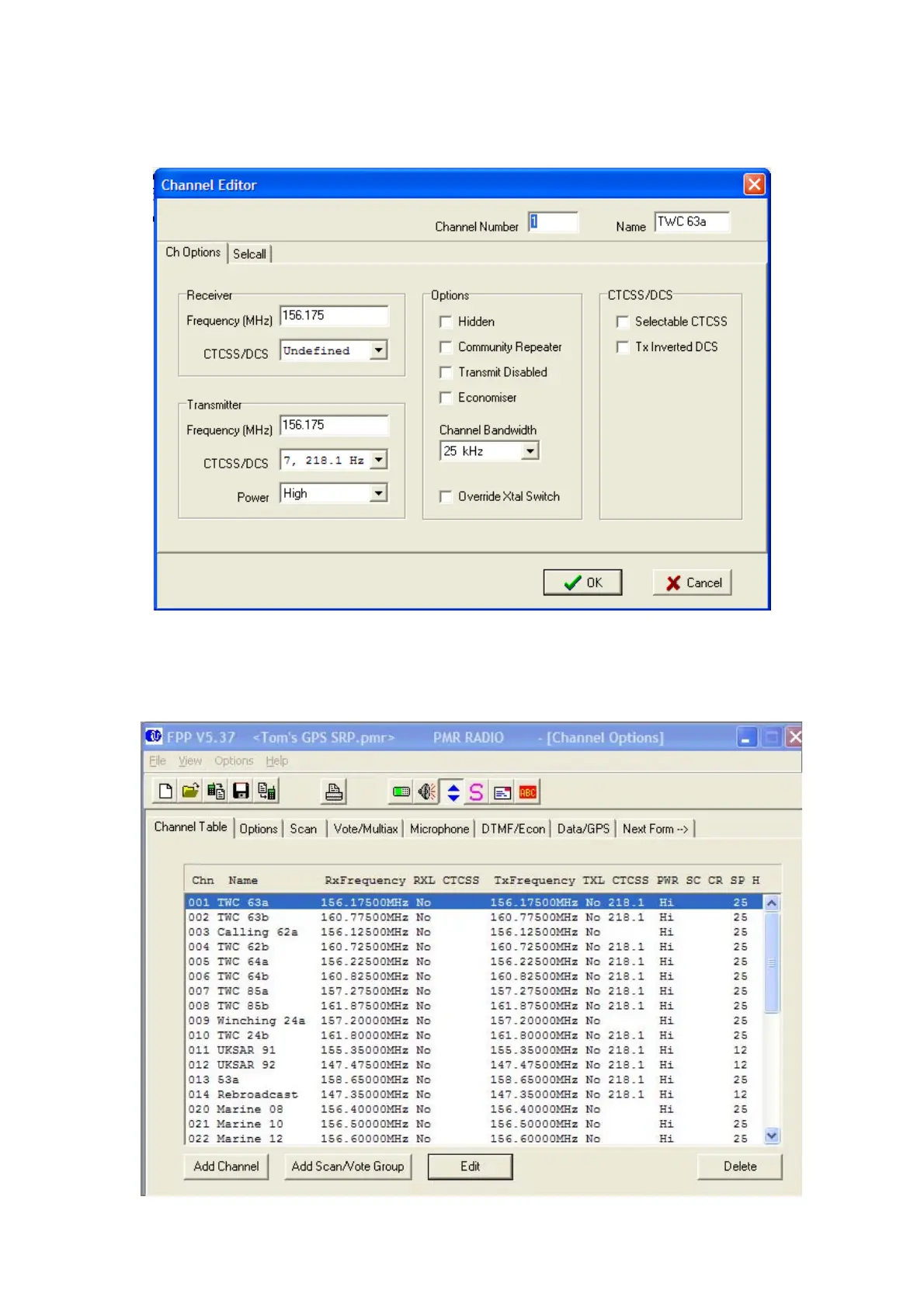
Task: Select row 011 UKSAR 91
Action: coord(474,1050)
